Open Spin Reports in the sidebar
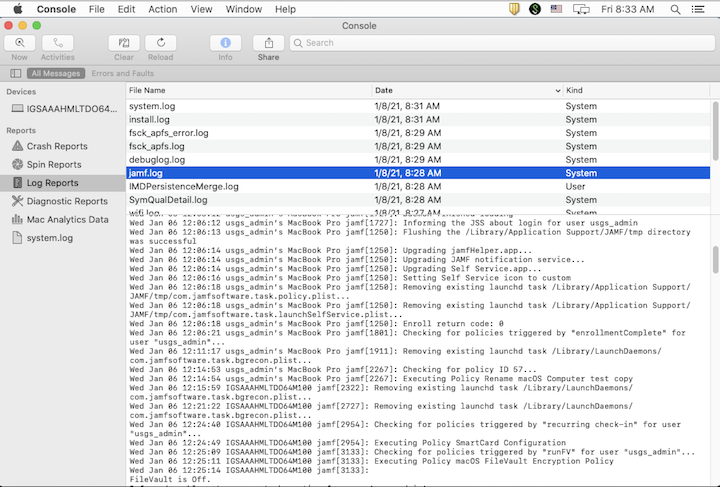The height and width of the screenshot is (487, 720). 62,164
